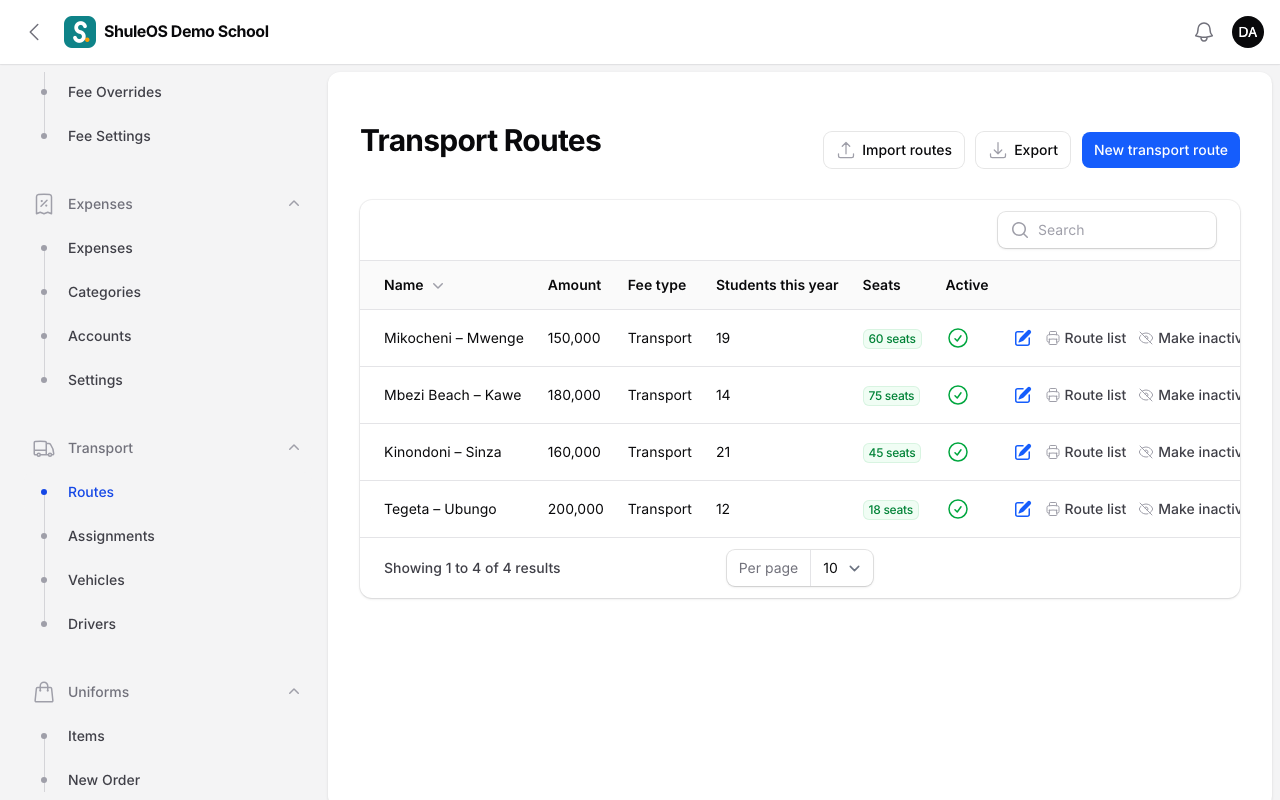Click the Uniforms bag icon in sidebar
1280x800 pixels.
point(44,692)
